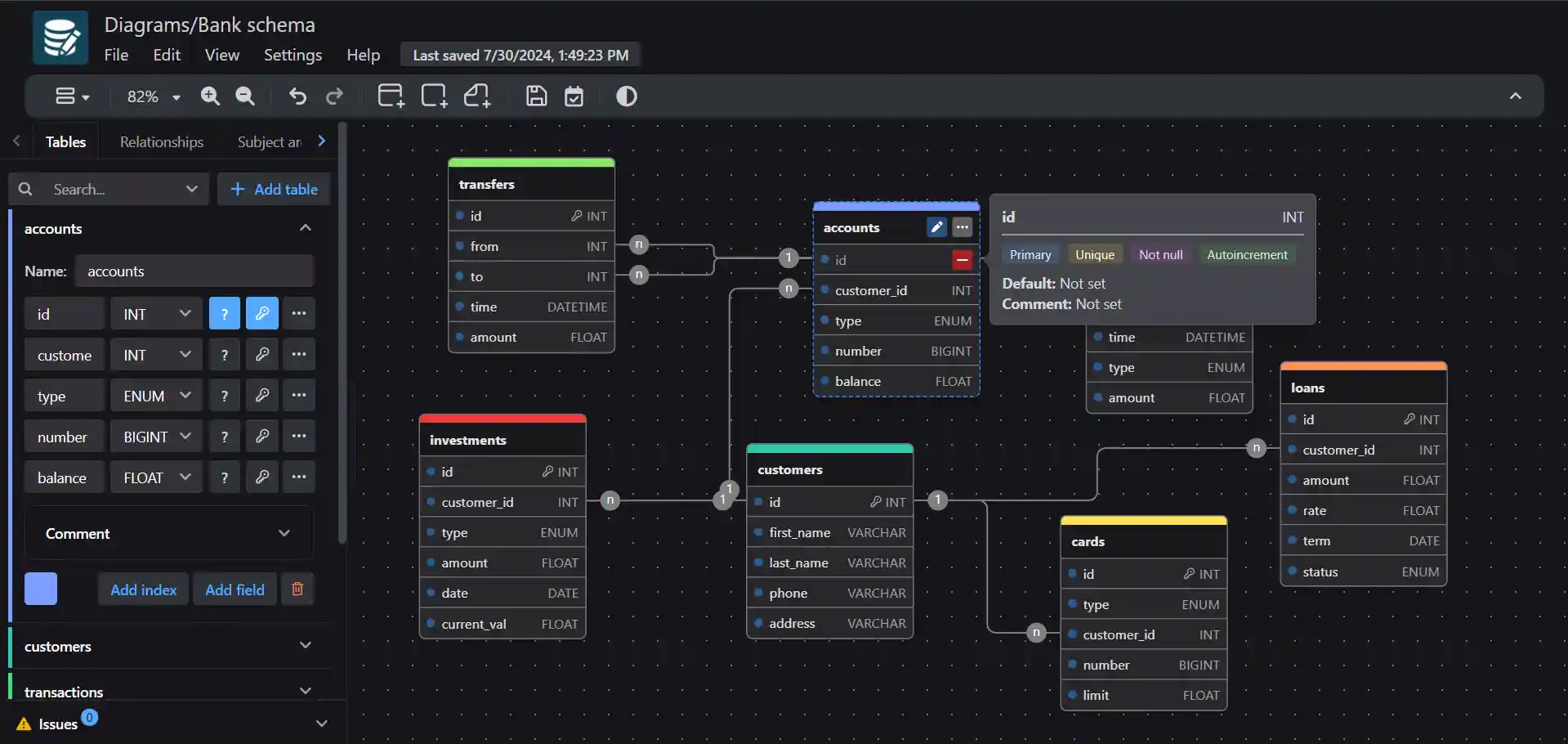Viewport: 1568px width, 744px height.
Task: Open the zoom percentage dropdown
Action: pyautogui.click(x=154, y=96)
